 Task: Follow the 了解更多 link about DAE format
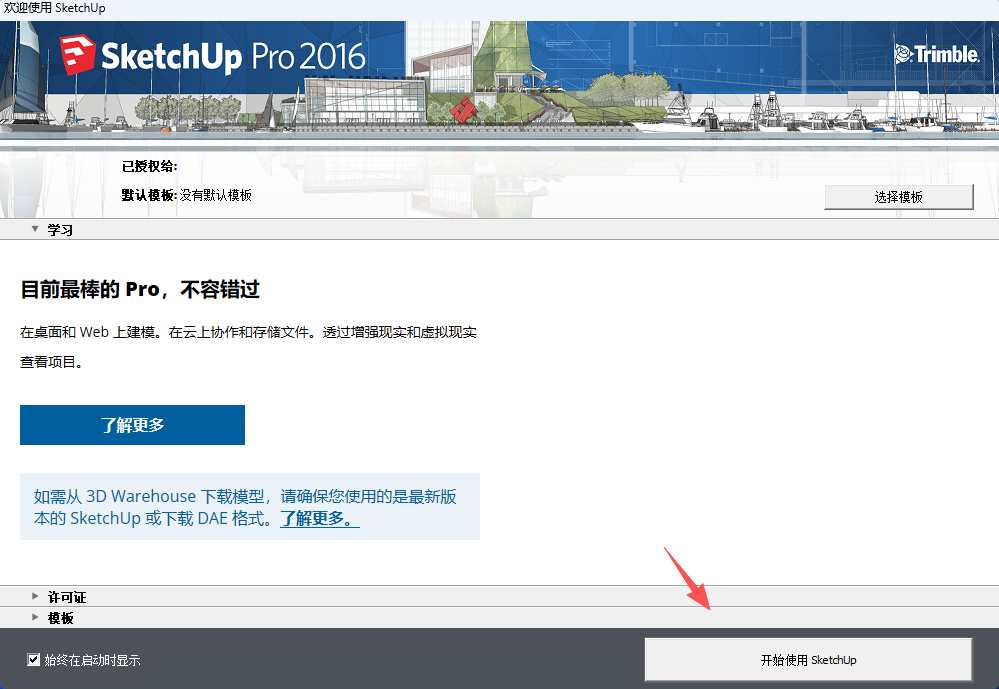point(317,517)
